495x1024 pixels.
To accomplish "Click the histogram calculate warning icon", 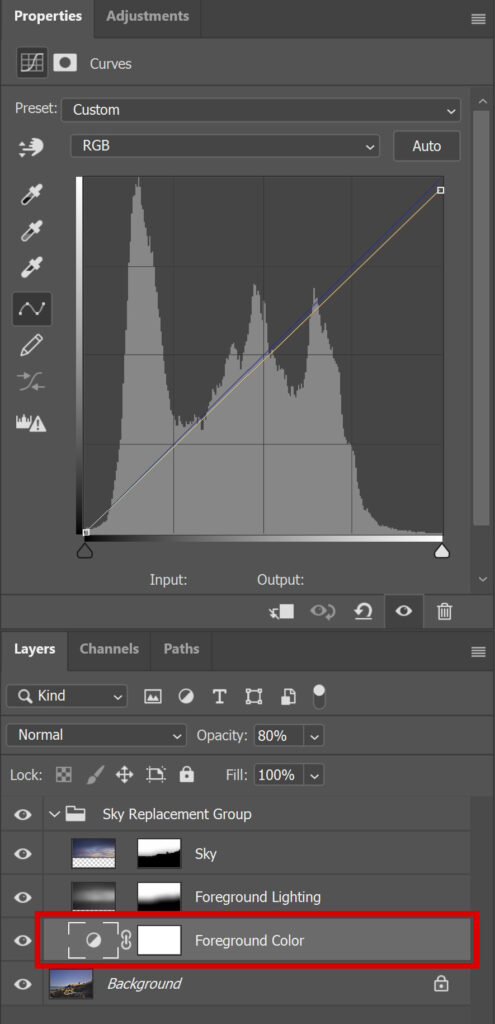I will pyautogui.click(x=31, y=423).
